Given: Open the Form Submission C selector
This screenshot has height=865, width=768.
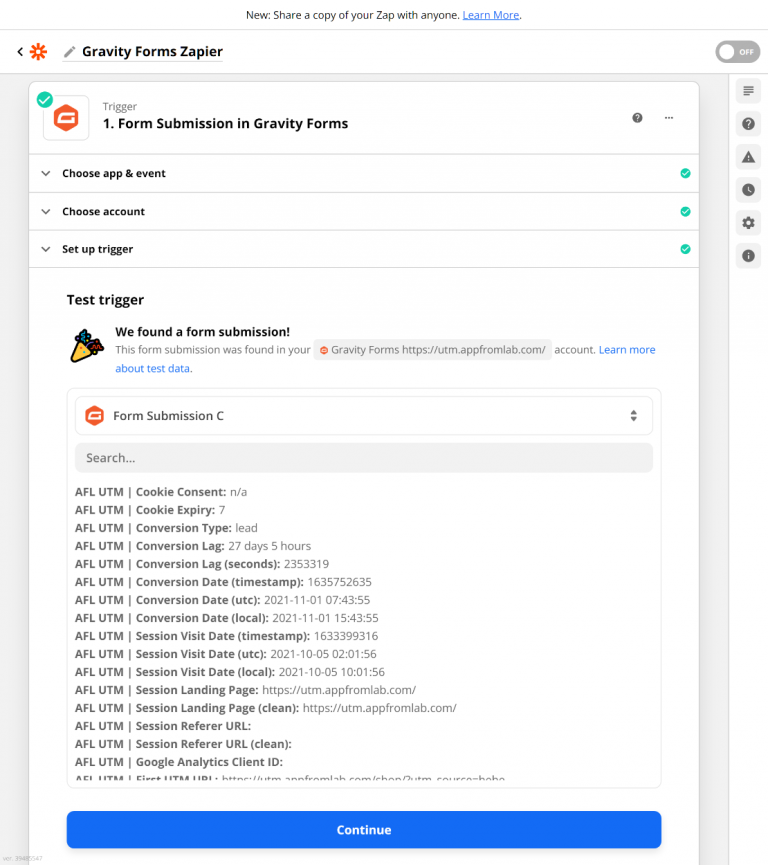Looking at the screenshot, I should 364,415.
